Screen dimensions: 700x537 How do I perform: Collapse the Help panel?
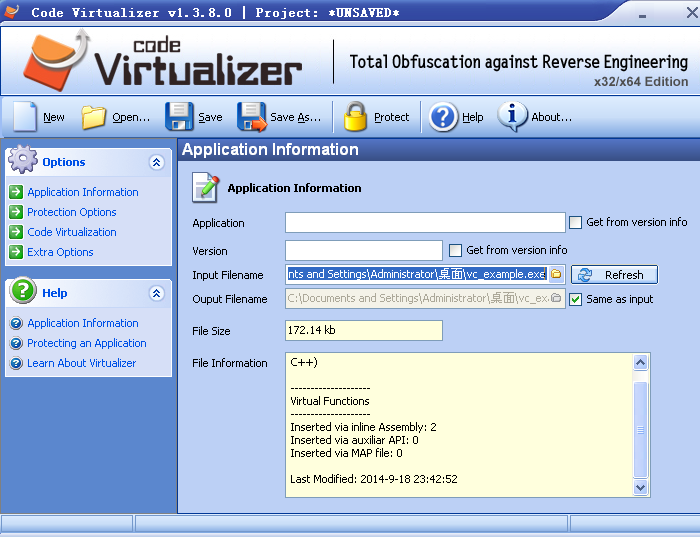click(x=156, y=293)
